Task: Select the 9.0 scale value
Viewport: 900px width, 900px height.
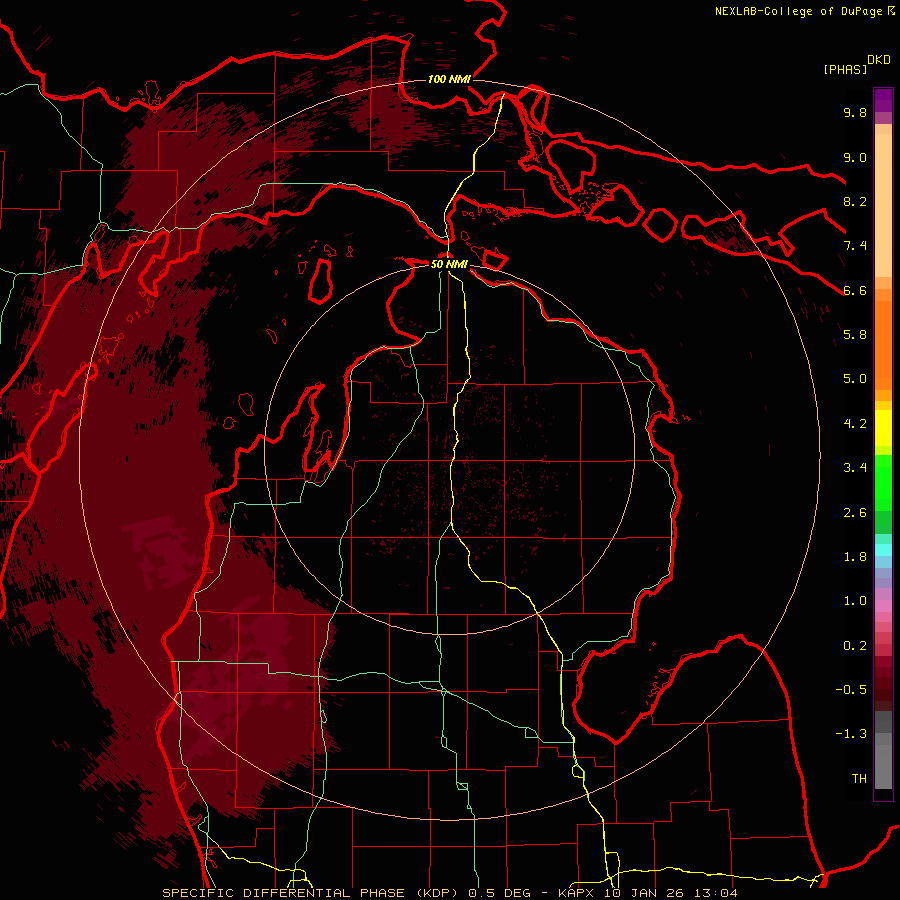Action: pyautogui.click(x=855, y=157)
